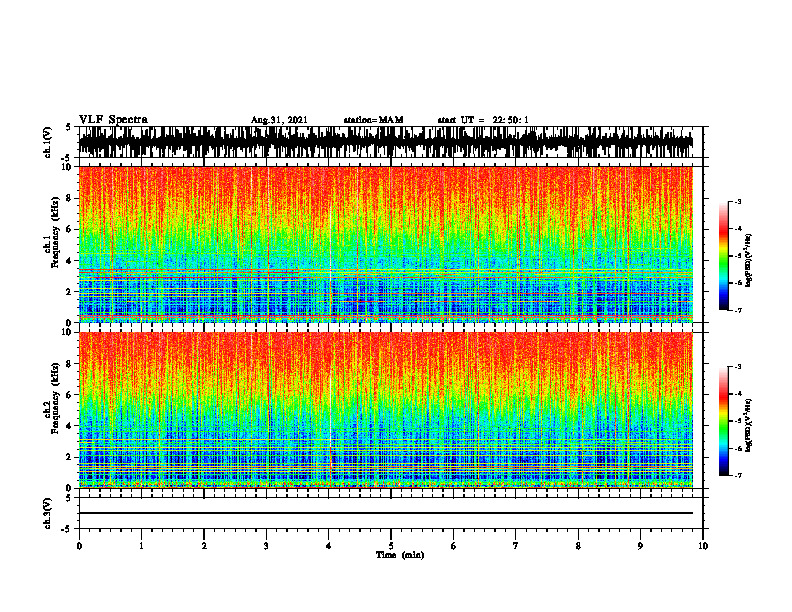This screenshot has width=792, height=612.
Task: Click the 2 kHz tick of ch.2 frequency axis
Action: [70, 457]
